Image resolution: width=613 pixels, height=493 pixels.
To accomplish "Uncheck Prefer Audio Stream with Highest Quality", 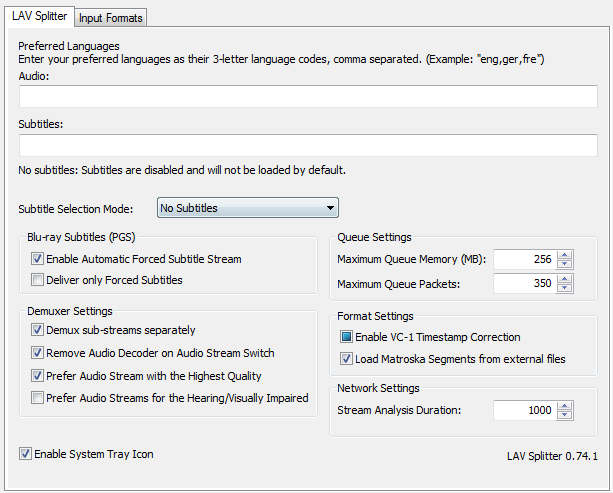I will tap(38, 376).
